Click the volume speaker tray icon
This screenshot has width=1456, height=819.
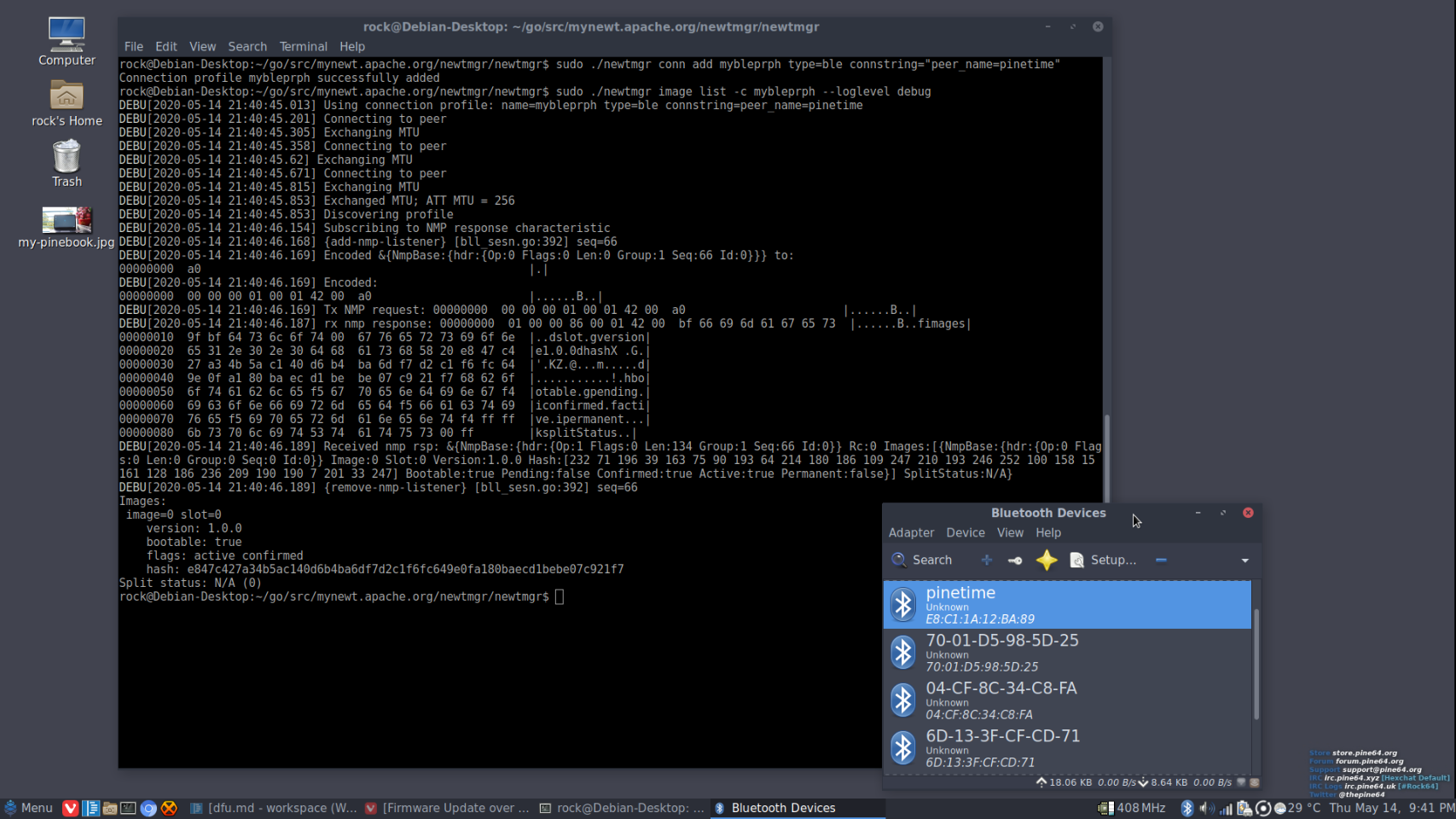pos(1206,808)
